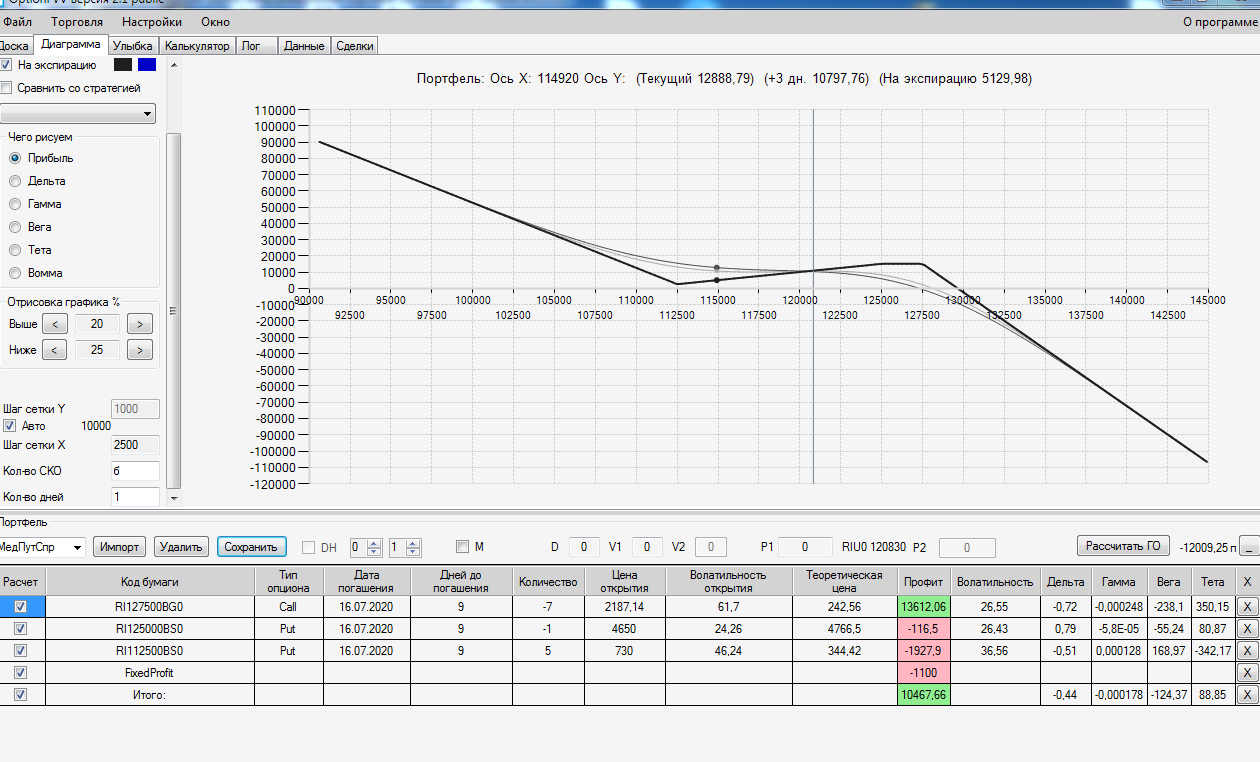Open the Торговля menu
The image size is (1260, 762).
pyautogui.click(x=76, y=21)
